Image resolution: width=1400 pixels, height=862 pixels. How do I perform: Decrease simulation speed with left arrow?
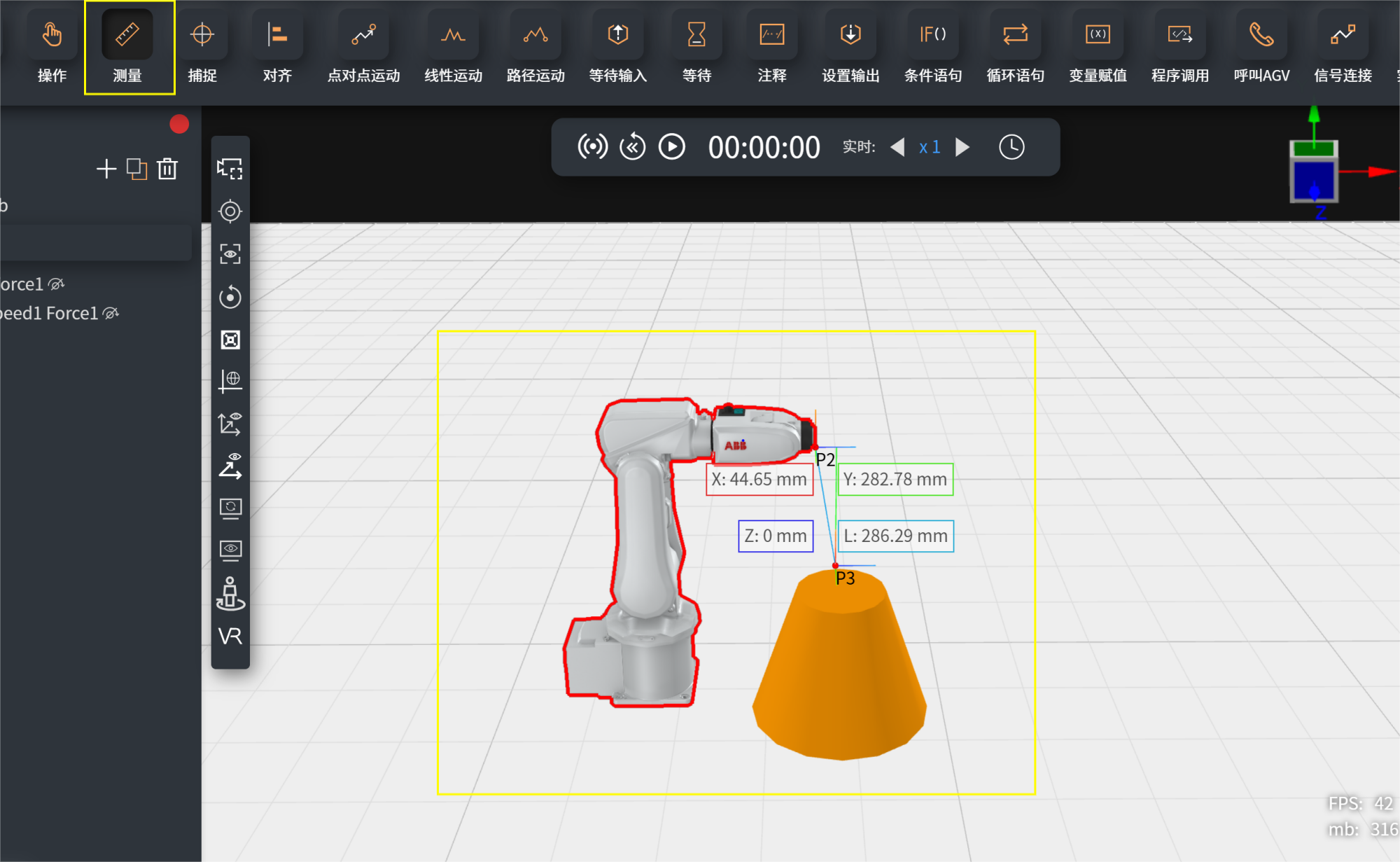pyautogui.click(x=897, y=147)
